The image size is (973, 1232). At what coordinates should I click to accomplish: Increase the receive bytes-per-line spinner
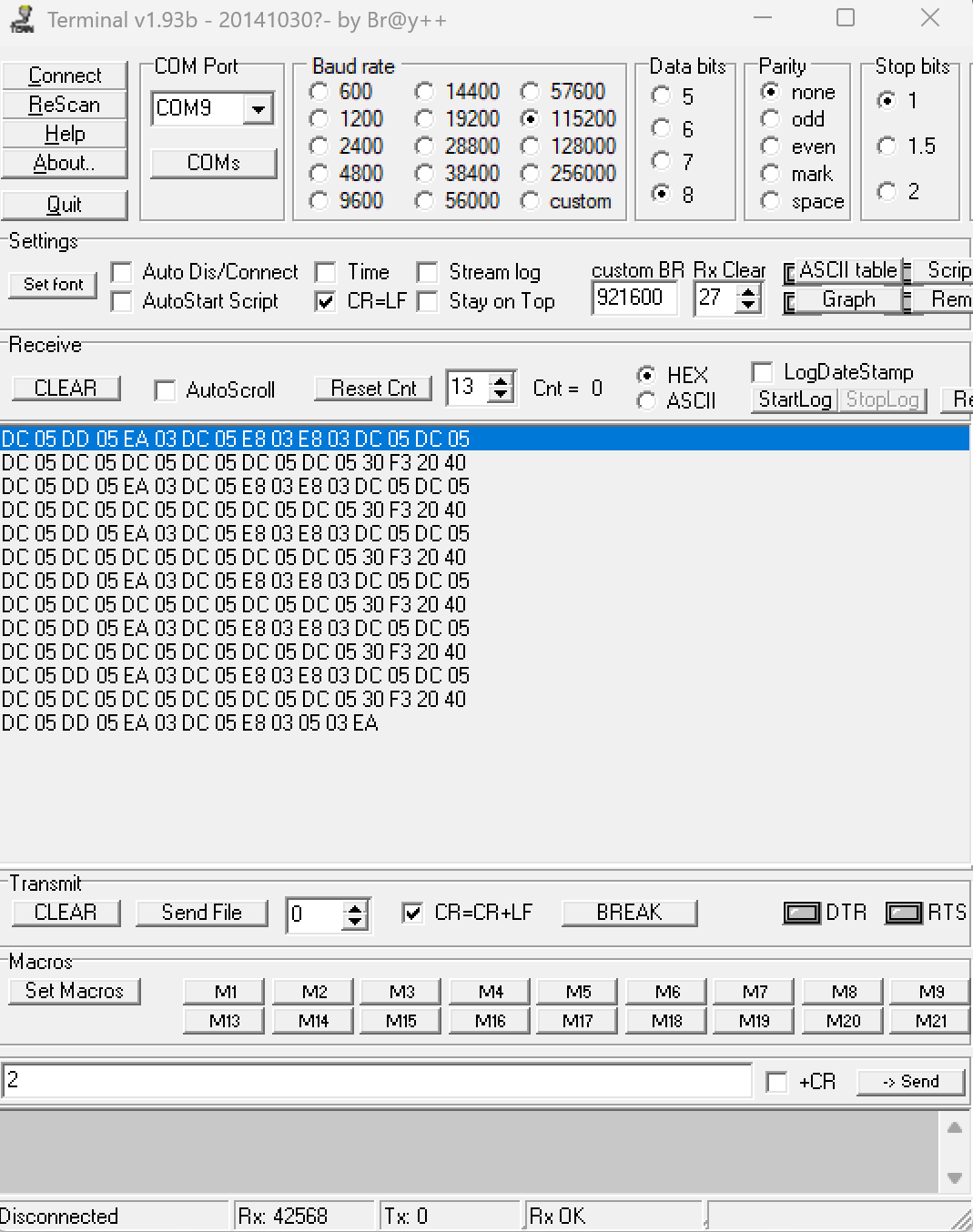(x=501, y=380)
